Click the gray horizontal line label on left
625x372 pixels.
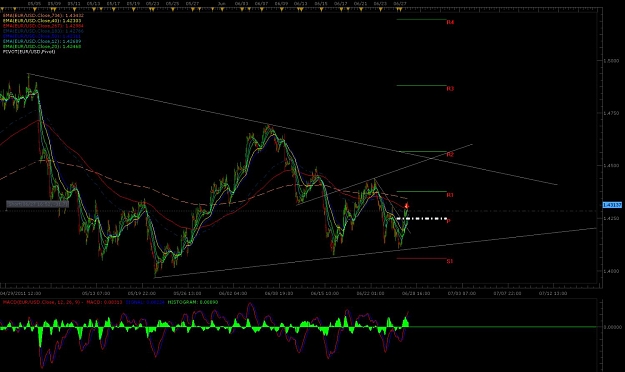[x=37, y=204]
